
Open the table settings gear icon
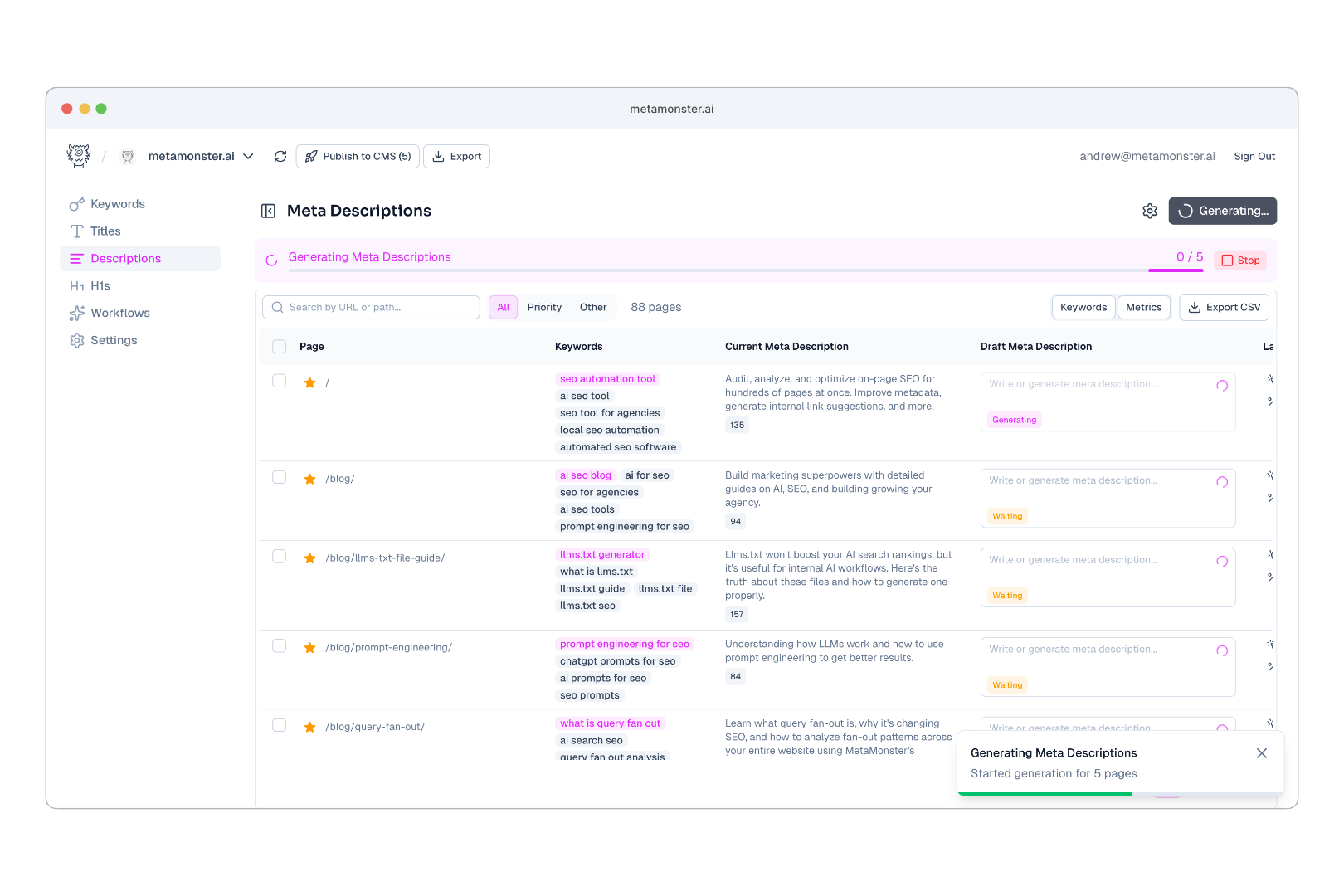(1149, 211)
